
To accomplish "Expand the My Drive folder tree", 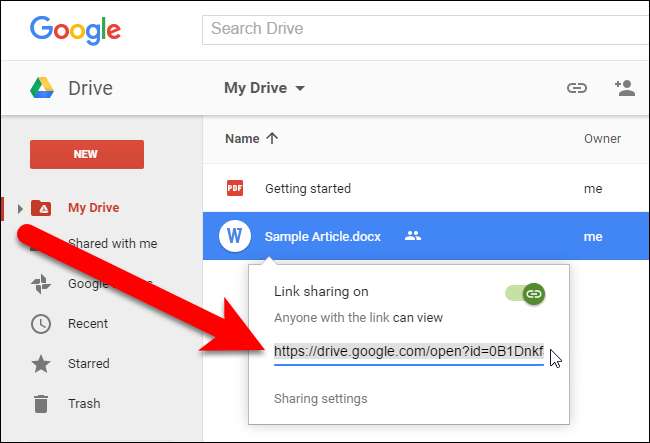I will [20, 208].
